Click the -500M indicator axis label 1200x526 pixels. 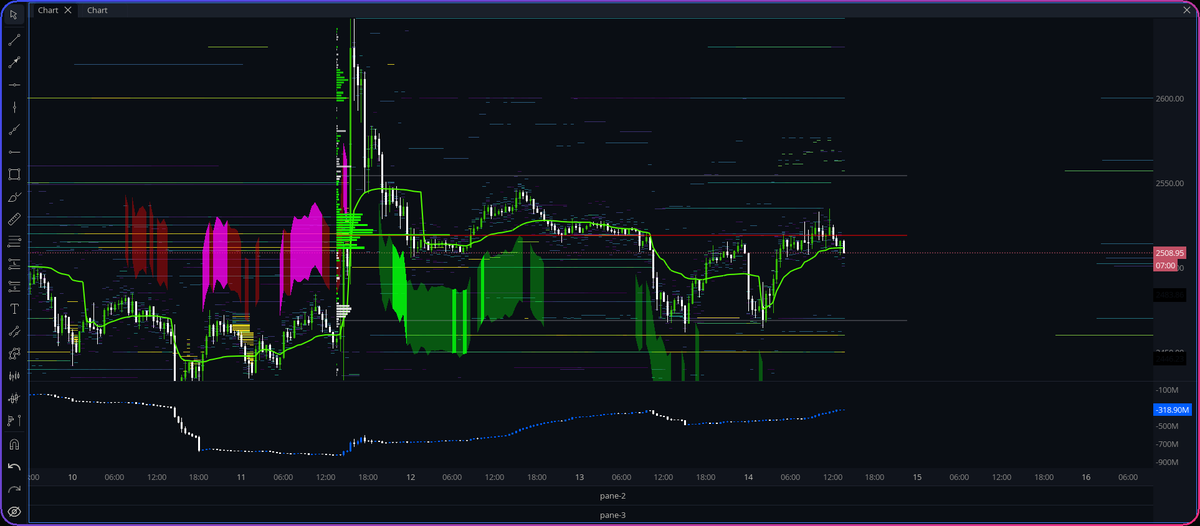click(x=1168, y=426)
